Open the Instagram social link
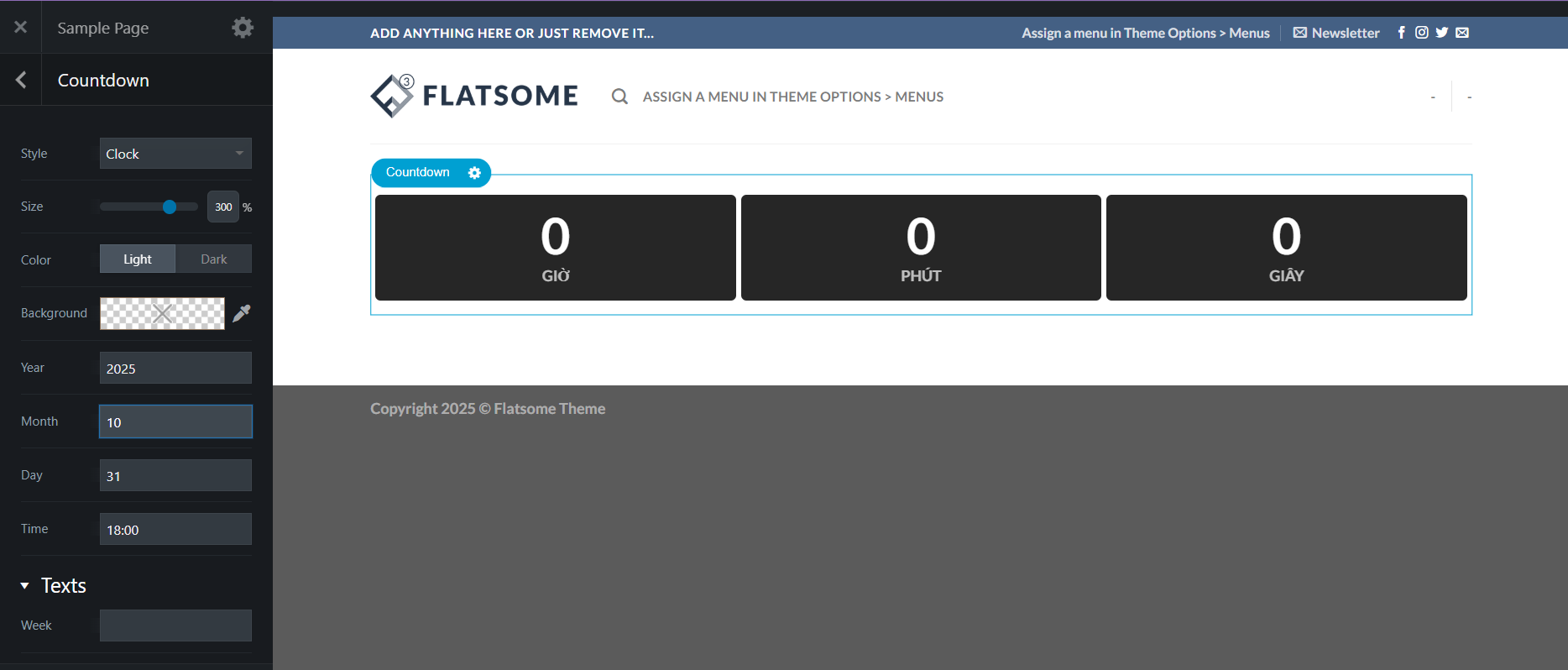This screenshot has width=1568, height=670. (1421, 33)
